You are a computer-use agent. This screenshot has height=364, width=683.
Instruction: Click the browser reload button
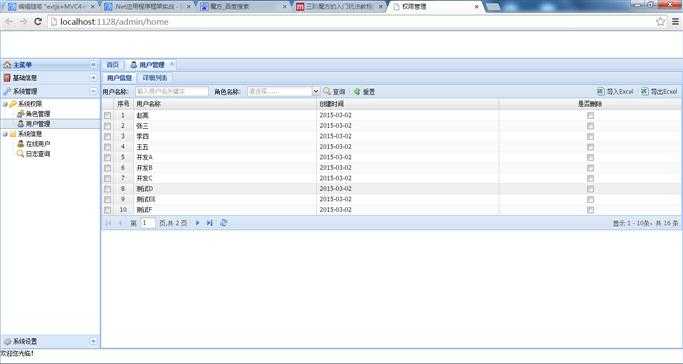click(38, 21)
